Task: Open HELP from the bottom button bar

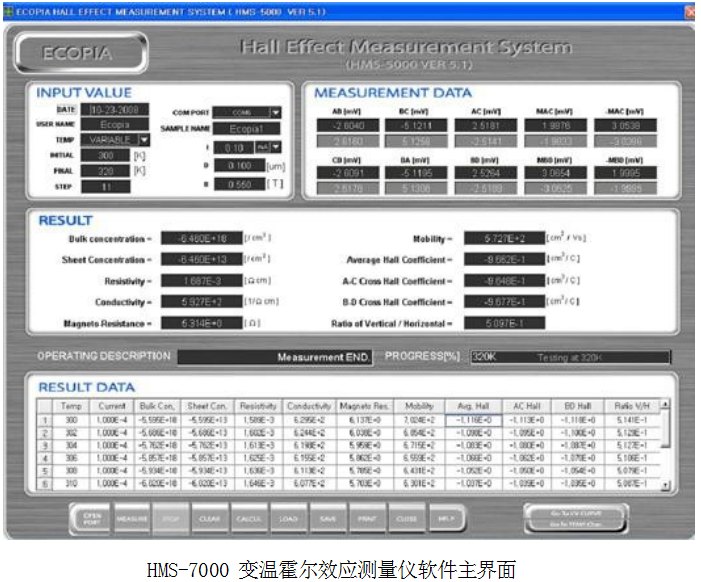Action: [x=445, y=516]
